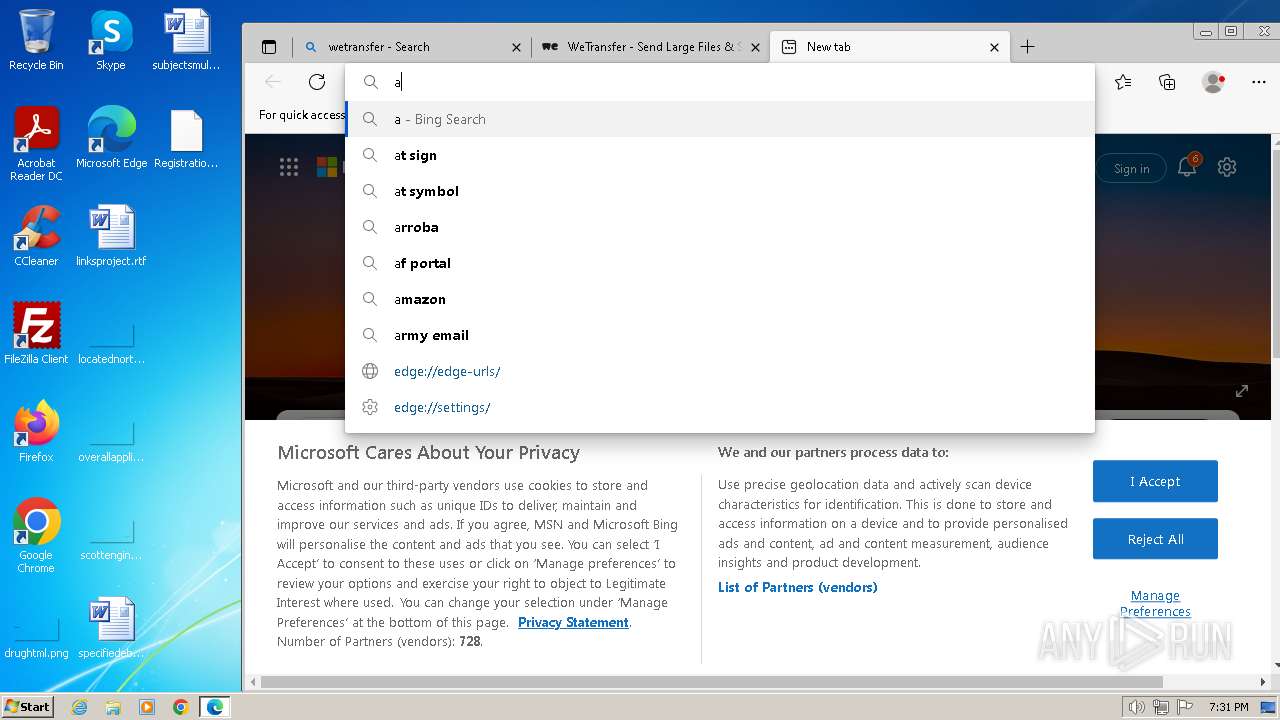Click the Sign in button on MSN

[1131, 169]
